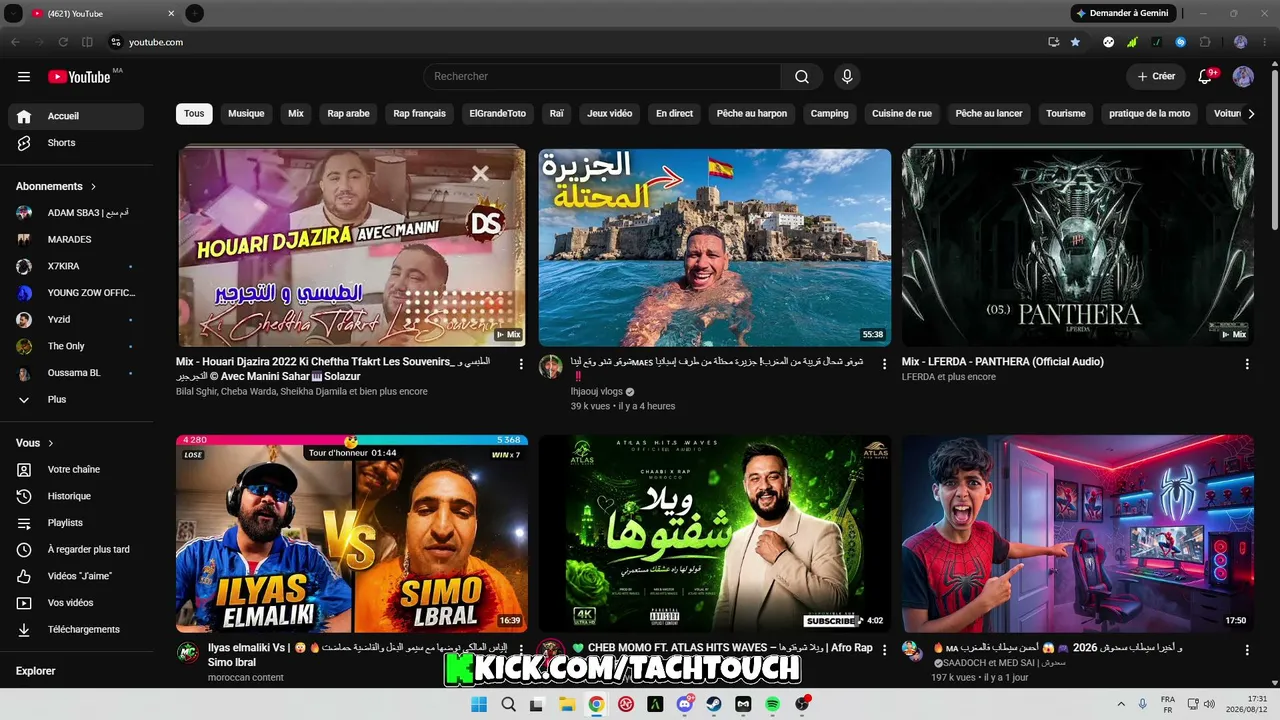Show hidden system tray icons
The width and height of the screenshot is (1280, 720).
1121,704
